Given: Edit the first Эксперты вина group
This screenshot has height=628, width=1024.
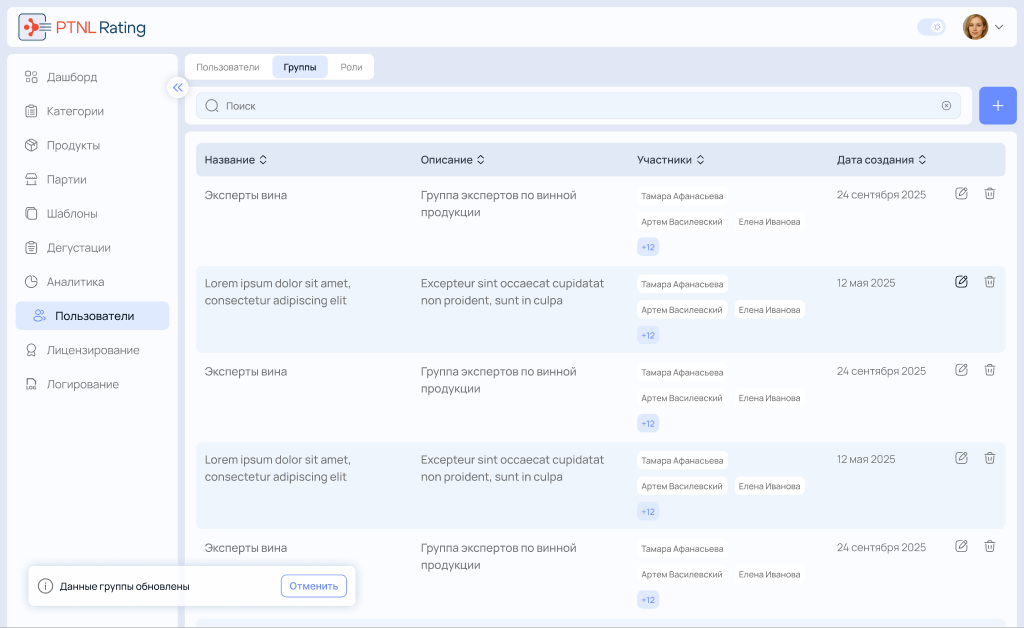Looking at the screenshot, I should [x=961, y=193].
